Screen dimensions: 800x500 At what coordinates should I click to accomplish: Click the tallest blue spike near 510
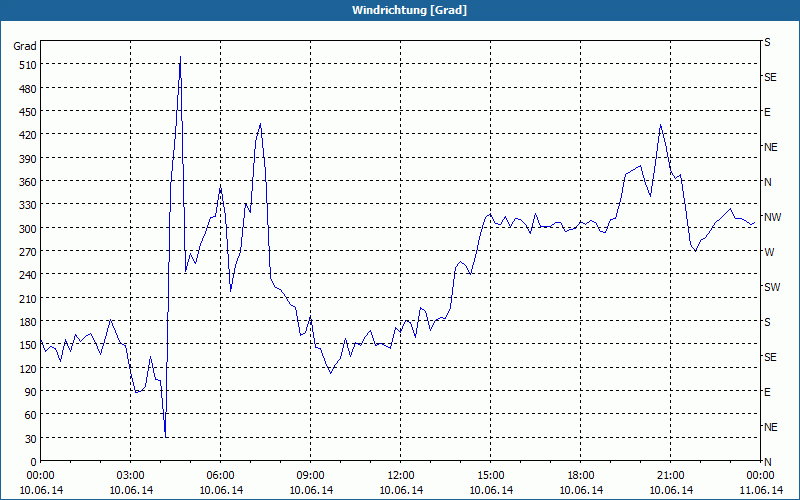pos(180,58)
